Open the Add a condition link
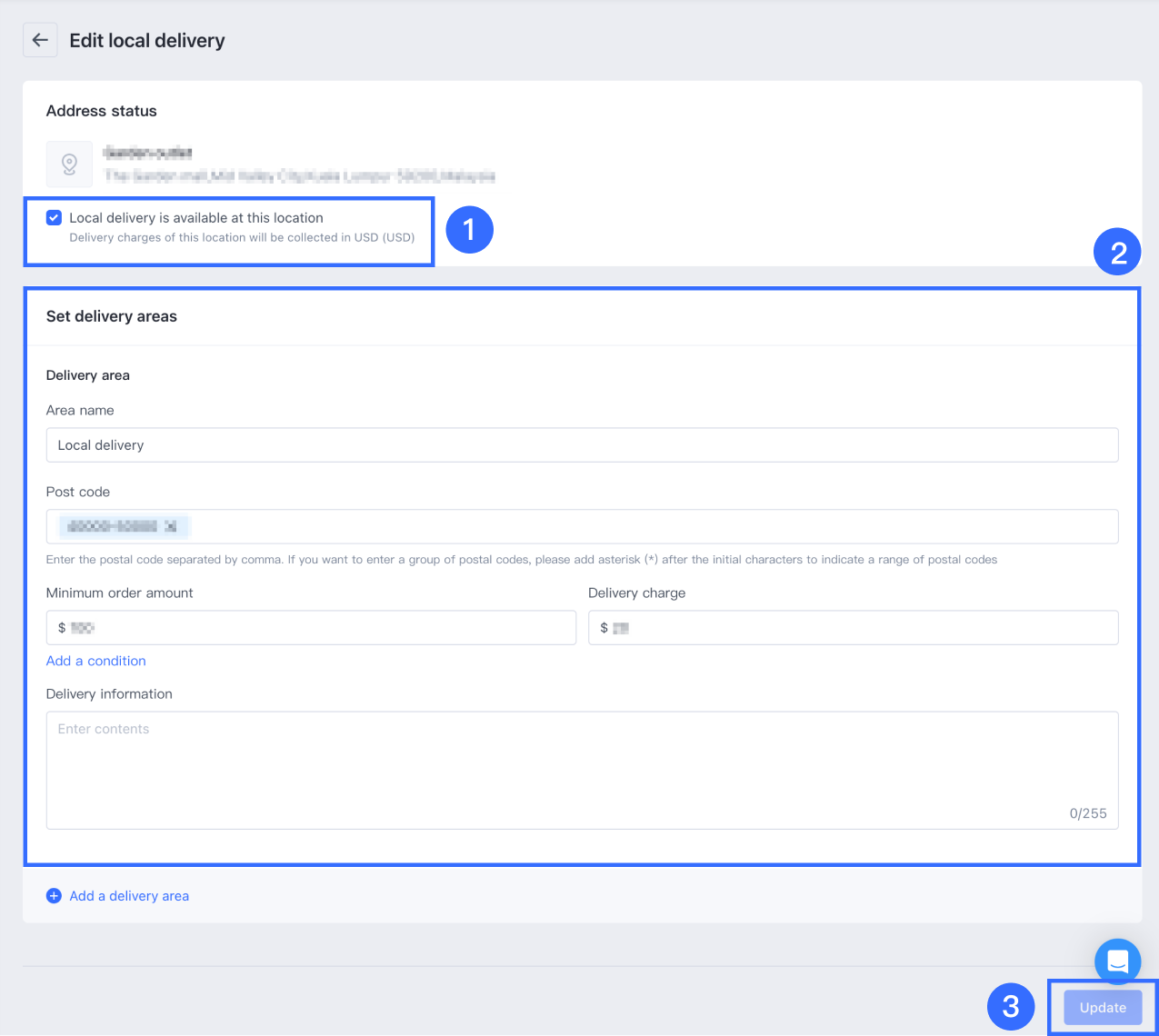Viewport: 1159px width, 1036px height. coord(95,661)
